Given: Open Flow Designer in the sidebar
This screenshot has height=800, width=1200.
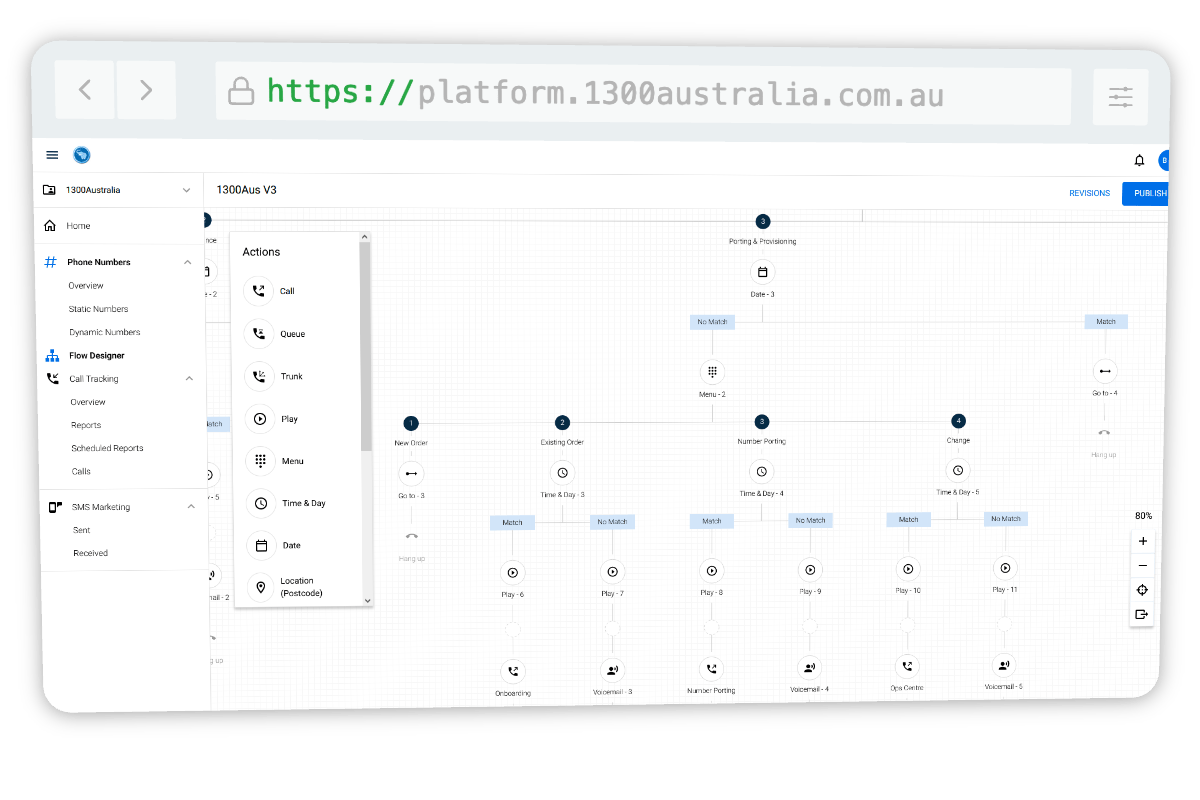Looking at the screenshot, I should coord(96,355).
